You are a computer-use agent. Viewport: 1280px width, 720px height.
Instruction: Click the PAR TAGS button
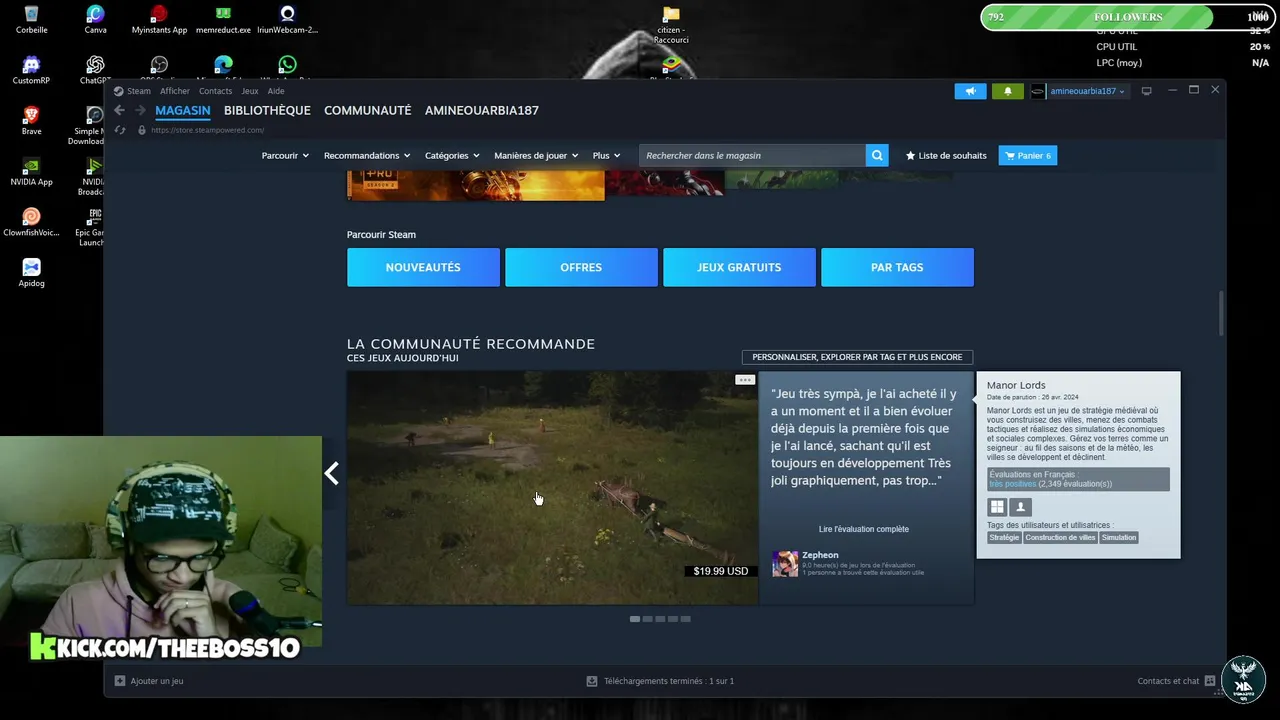[x=897, y=267]
